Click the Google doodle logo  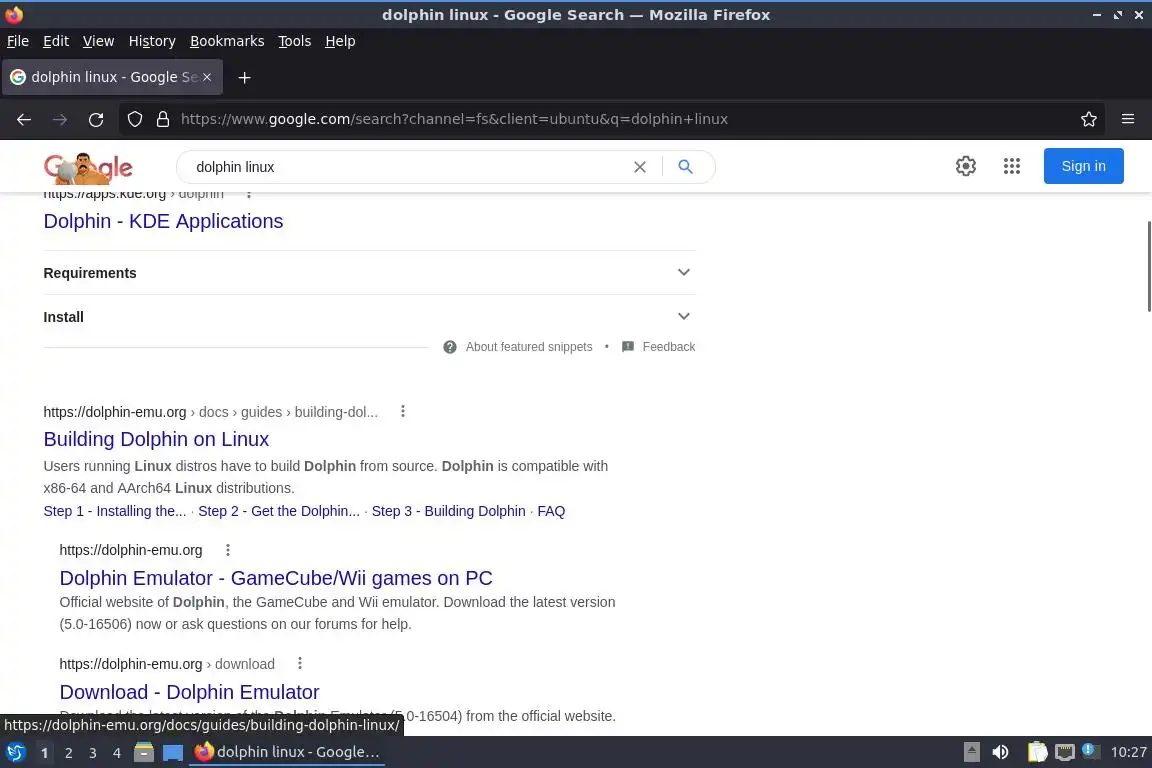pos(88,168)
